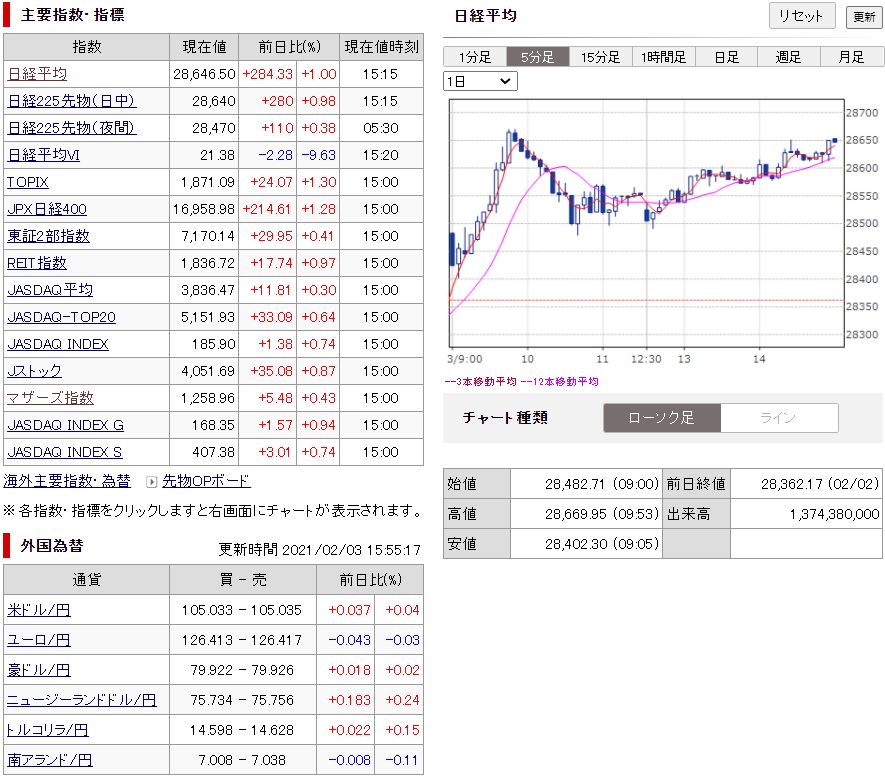Click the リセット chart button
885x777 pixels.
pos(801,16)
